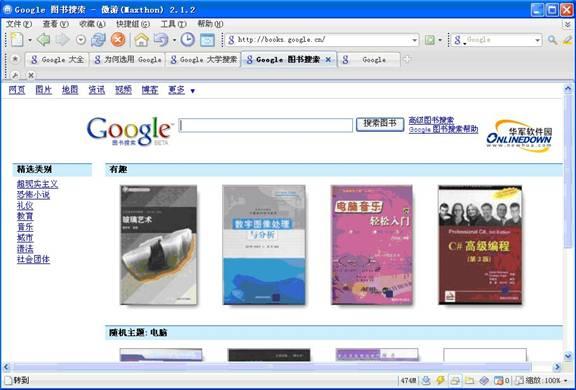Open the Go button dropdown arrow
The height and width of the screenshot is (390, 576).
coord(440,40)
